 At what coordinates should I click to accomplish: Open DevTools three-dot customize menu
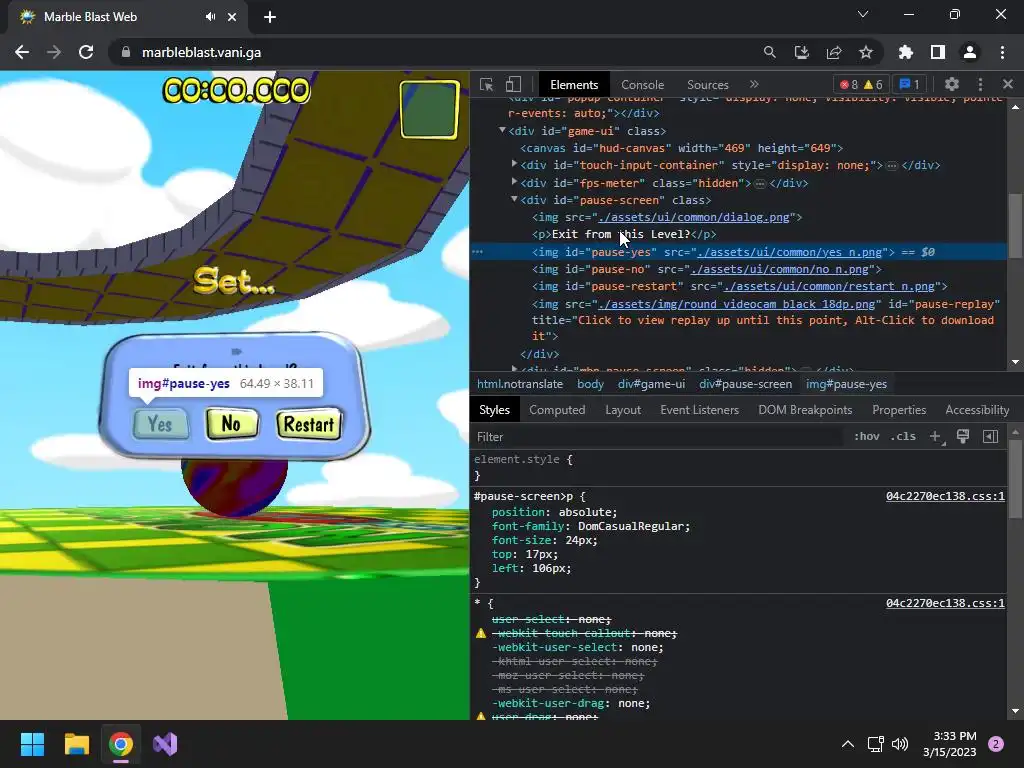tap(980, 84)
